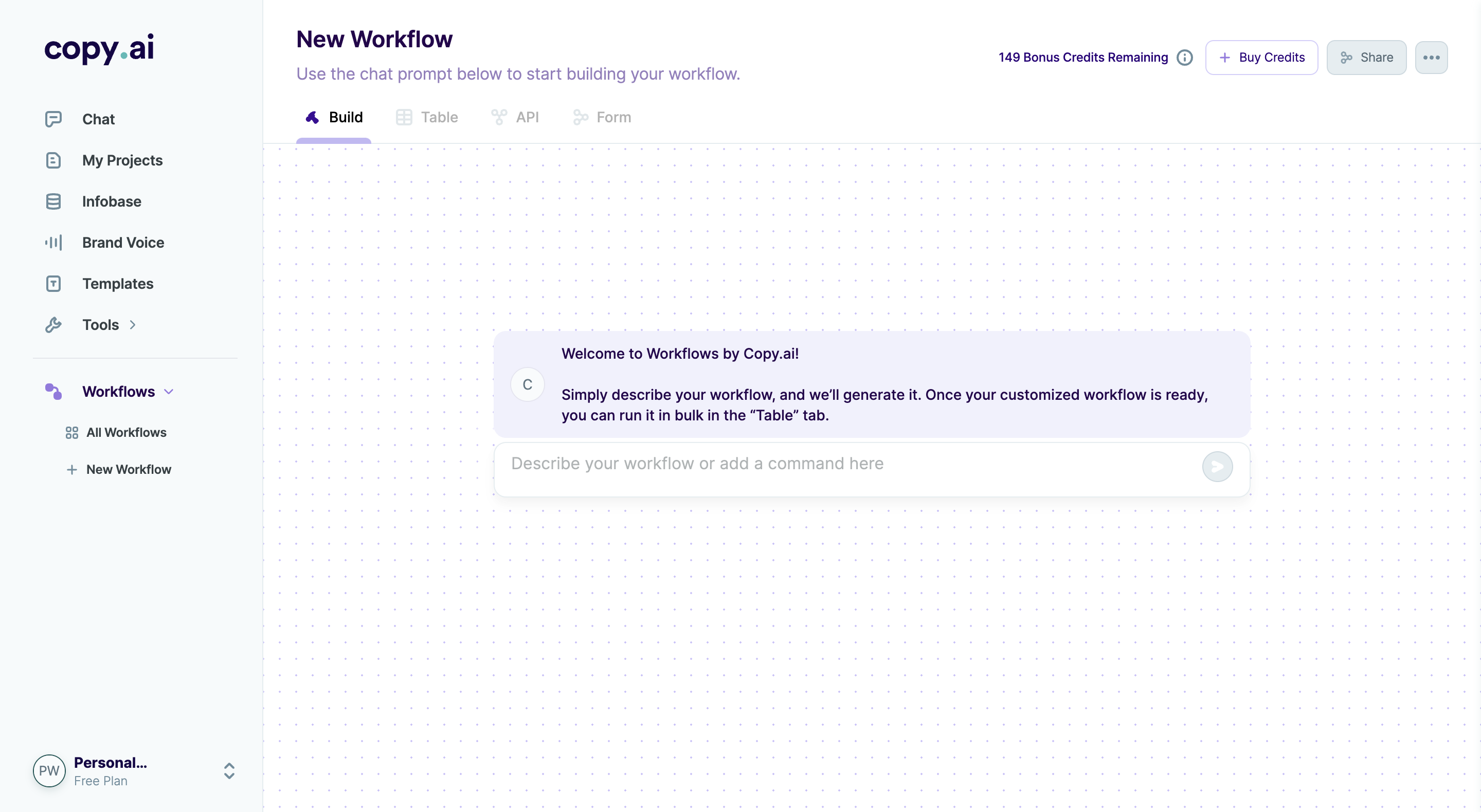
Task: Click the C avatar in welcome message
Action: click(x=527, y=384)
